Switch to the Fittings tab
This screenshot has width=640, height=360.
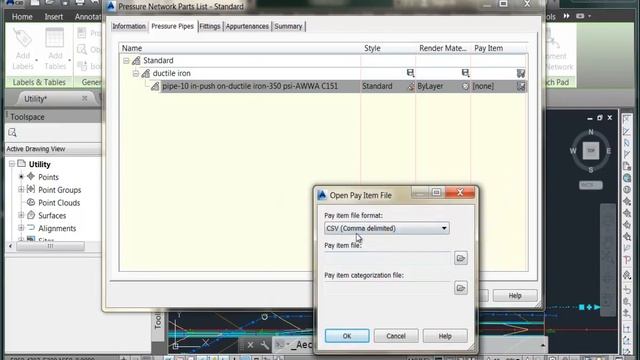pyautogui.click(x=210, y=26)
